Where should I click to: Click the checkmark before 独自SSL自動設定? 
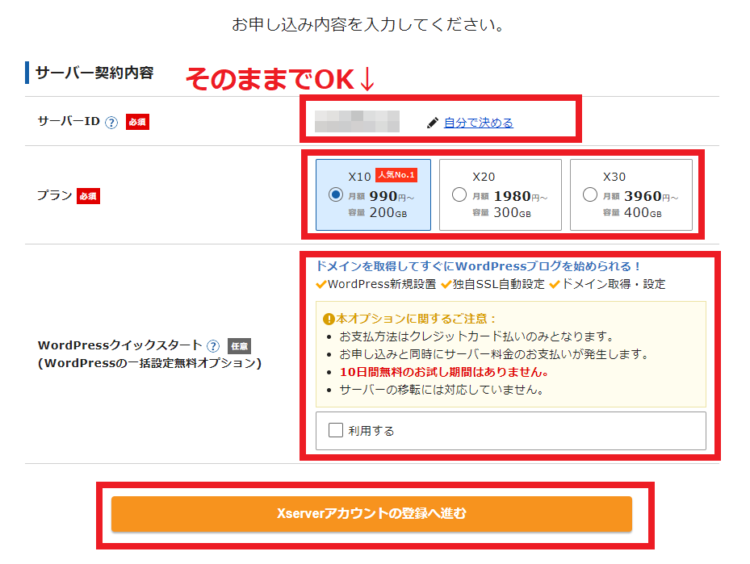446,285
